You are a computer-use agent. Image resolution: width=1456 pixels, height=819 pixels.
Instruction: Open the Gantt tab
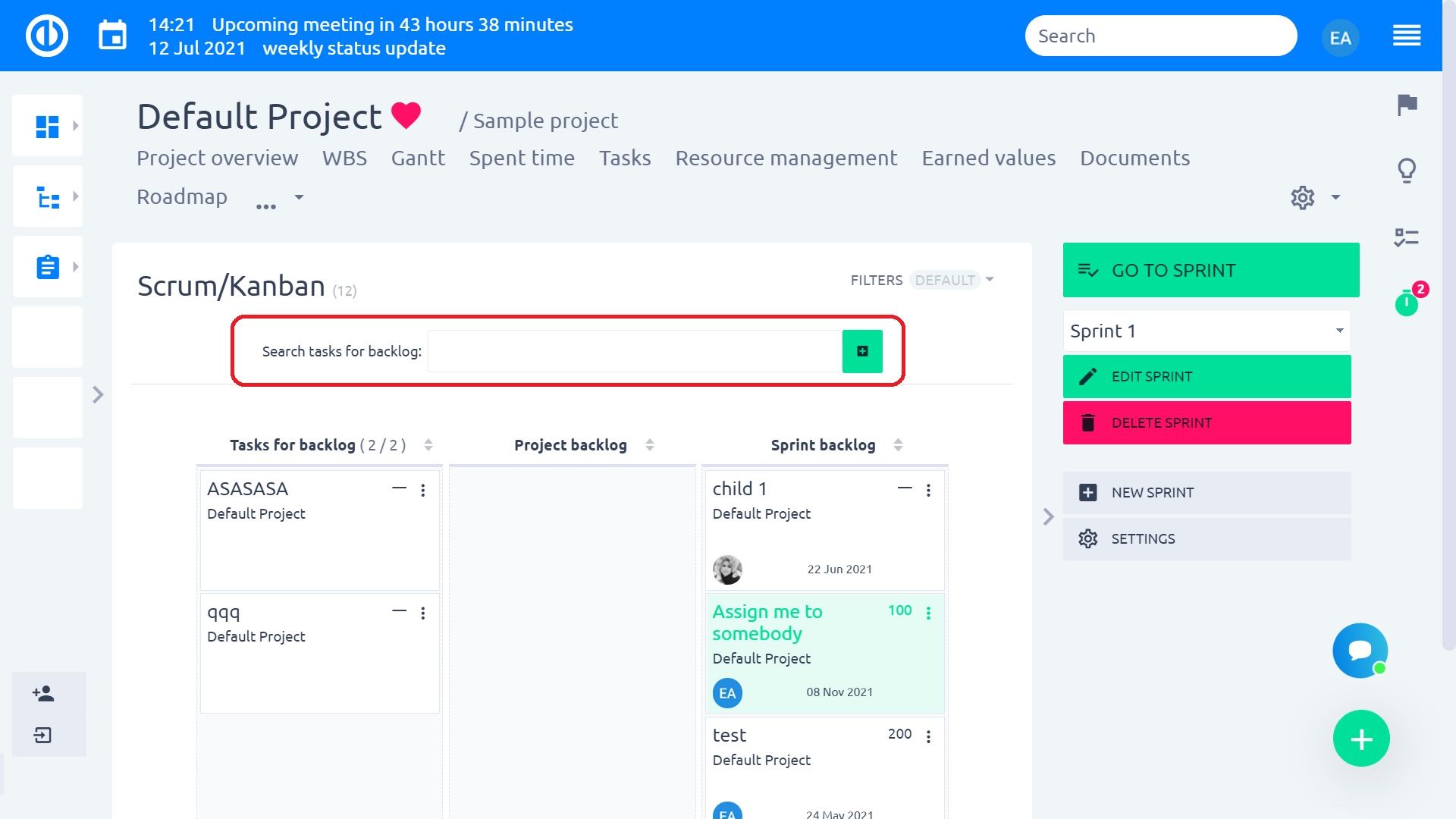418,158
